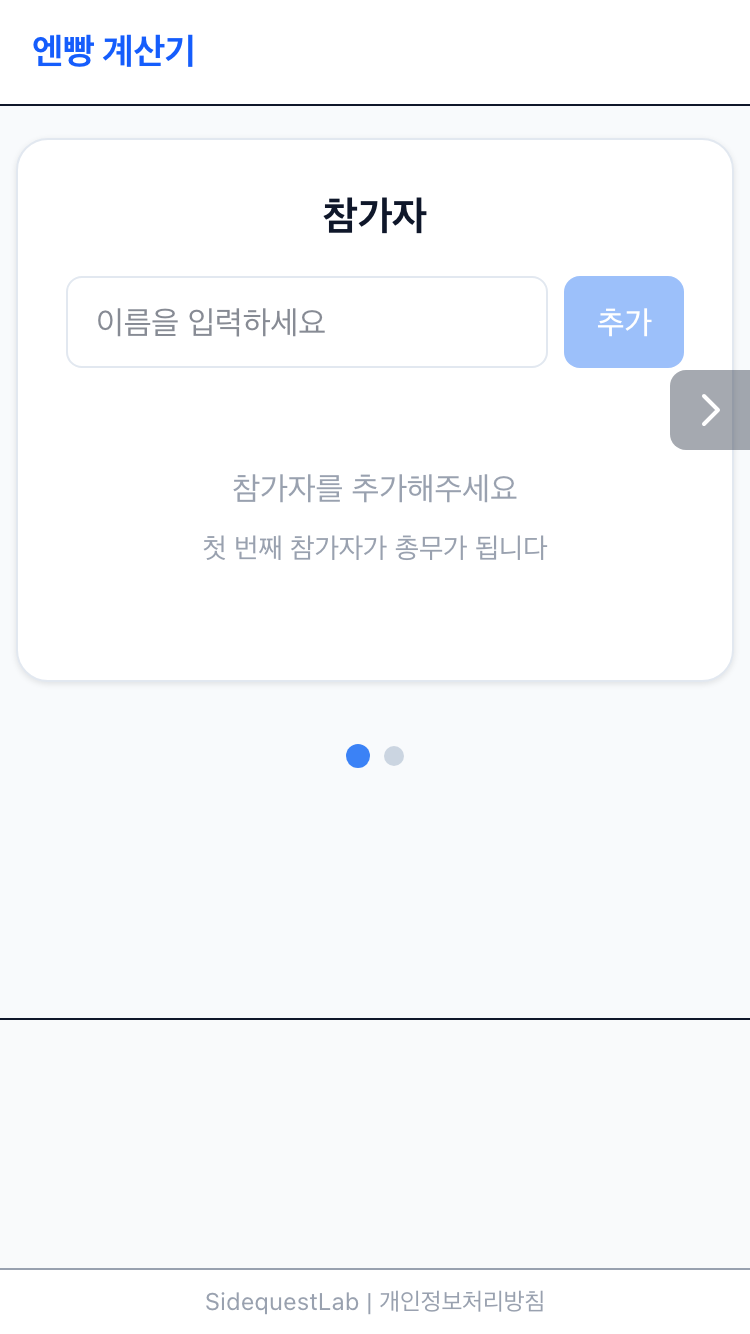This screenshot has height=1334, width=750.
Task: Click the 참가자를 추가해주세요 empty-state message
Action: point(374,488)
